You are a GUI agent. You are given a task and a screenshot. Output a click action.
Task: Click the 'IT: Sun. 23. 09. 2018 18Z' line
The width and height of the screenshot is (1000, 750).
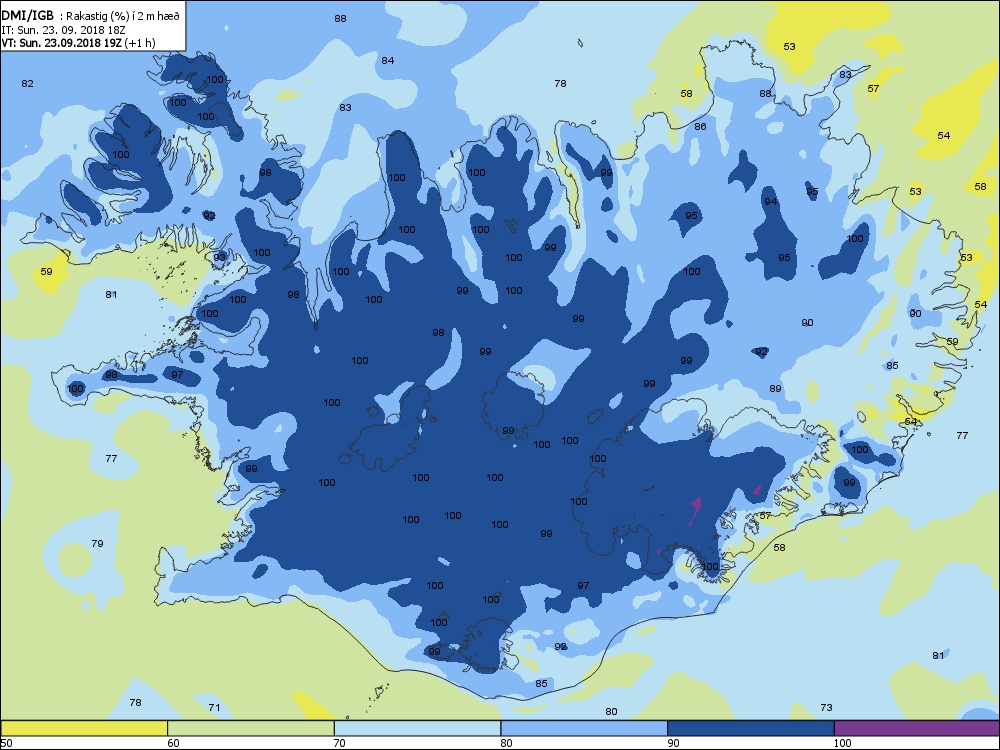(62, 30)
